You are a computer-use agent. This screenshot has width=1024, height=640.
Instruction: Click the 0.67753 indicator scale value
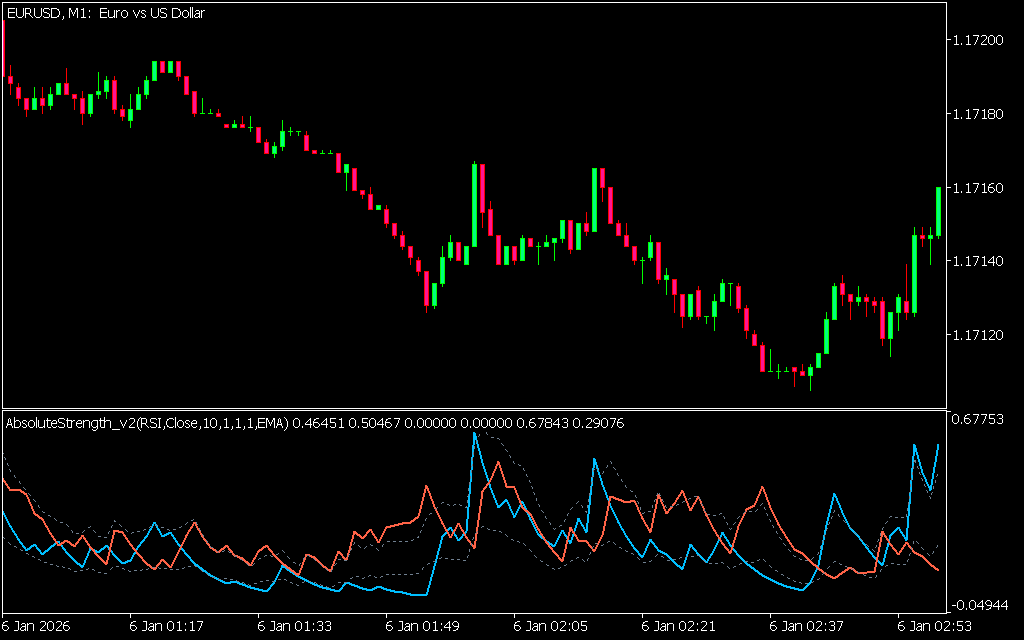point(979,419)
